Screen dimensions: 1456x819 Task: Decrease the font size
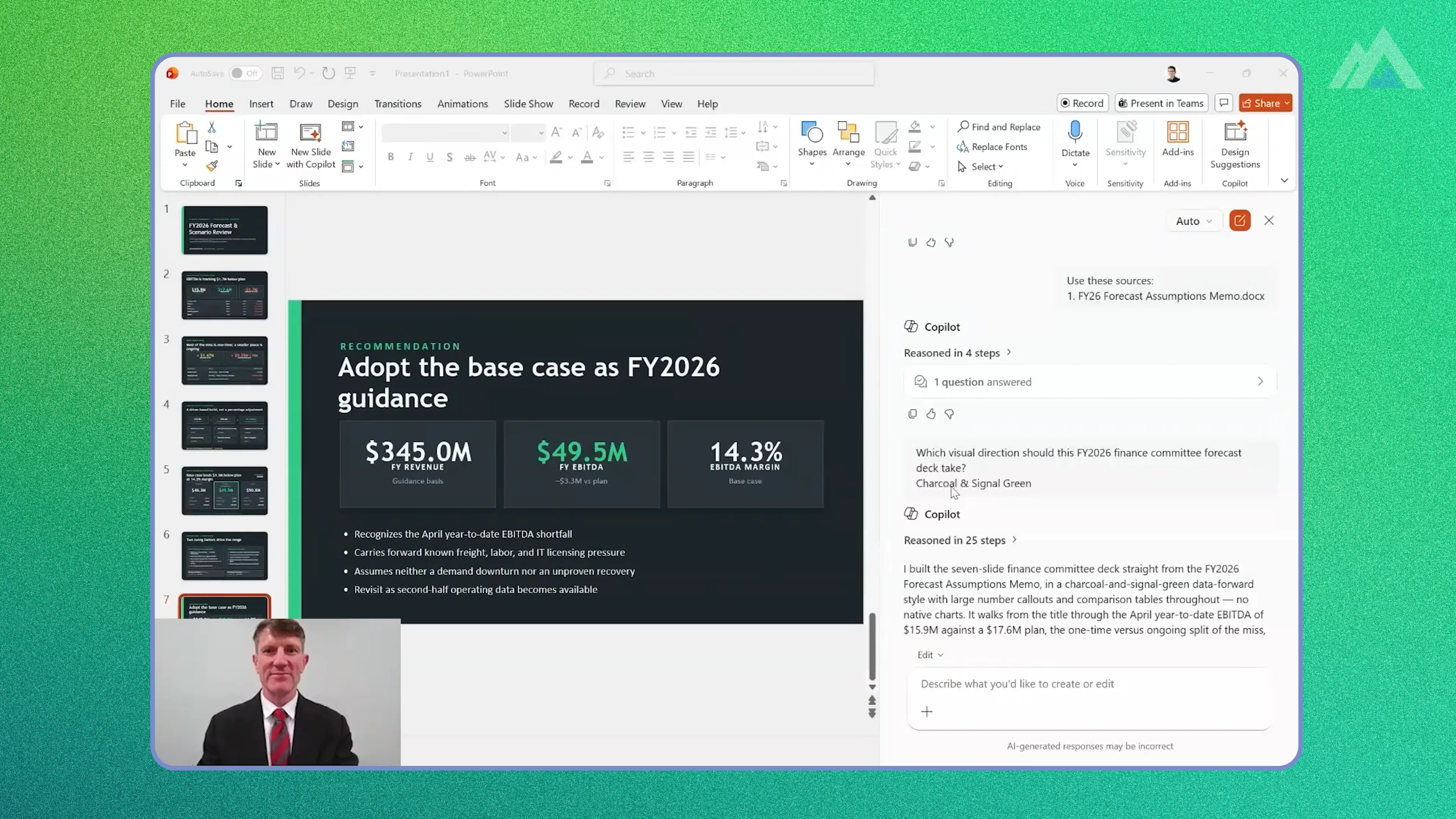(576, 133)
